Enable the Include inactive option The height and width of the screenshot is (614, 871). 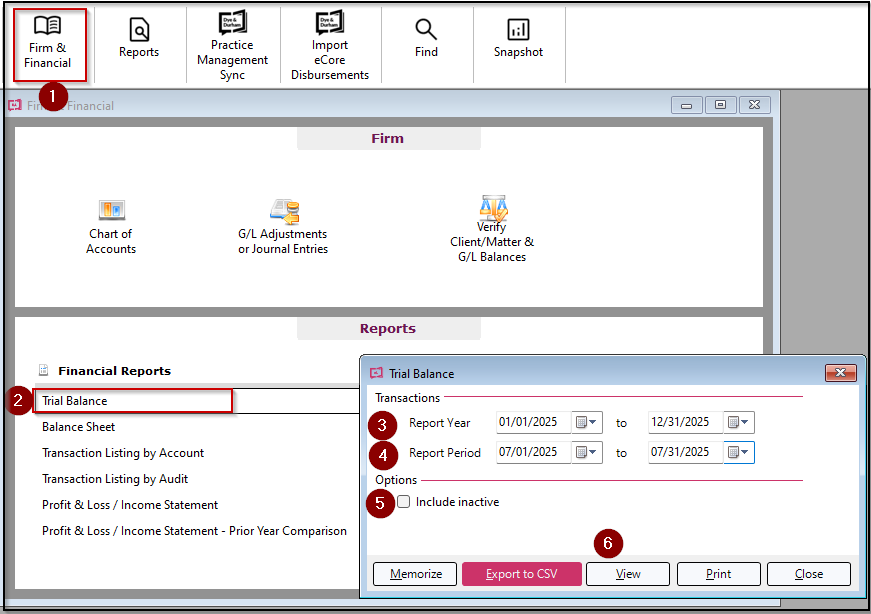pos(403,502)
